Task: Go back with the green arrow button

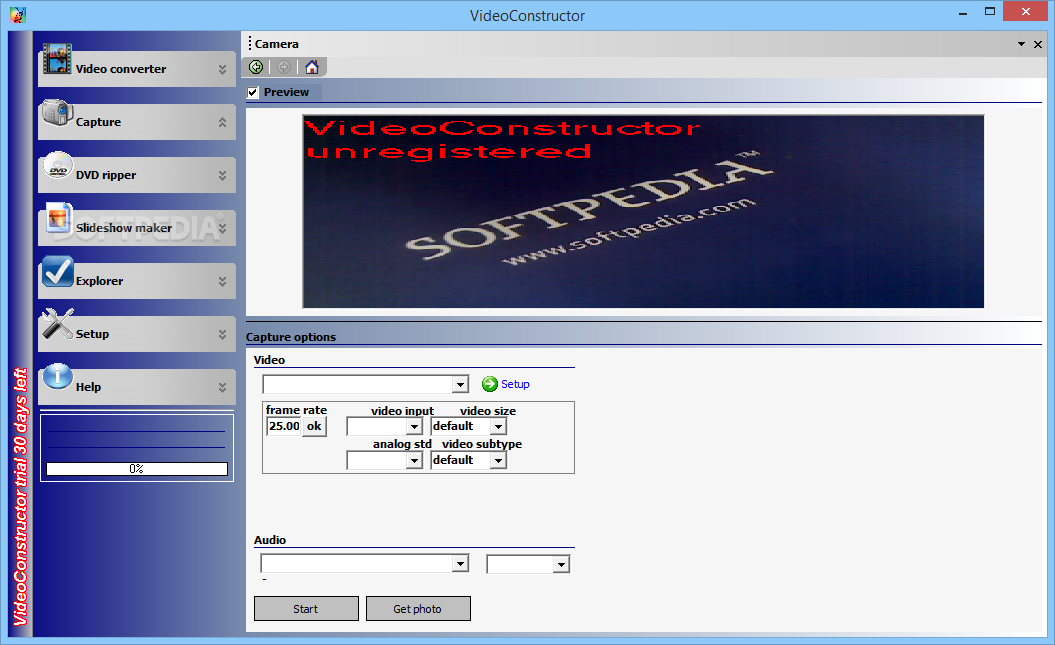Action: 256,67
